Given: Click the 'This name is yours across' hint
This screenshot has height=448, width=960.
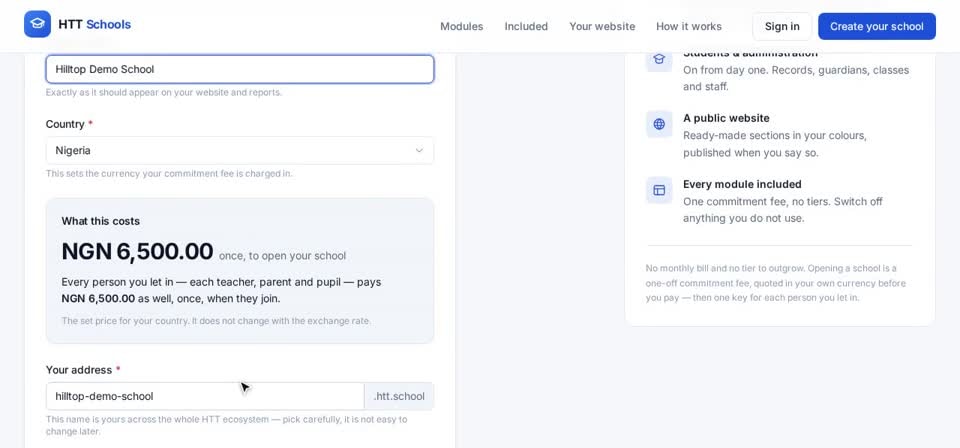Looking at the screenshot, I should tap(227, 425).
